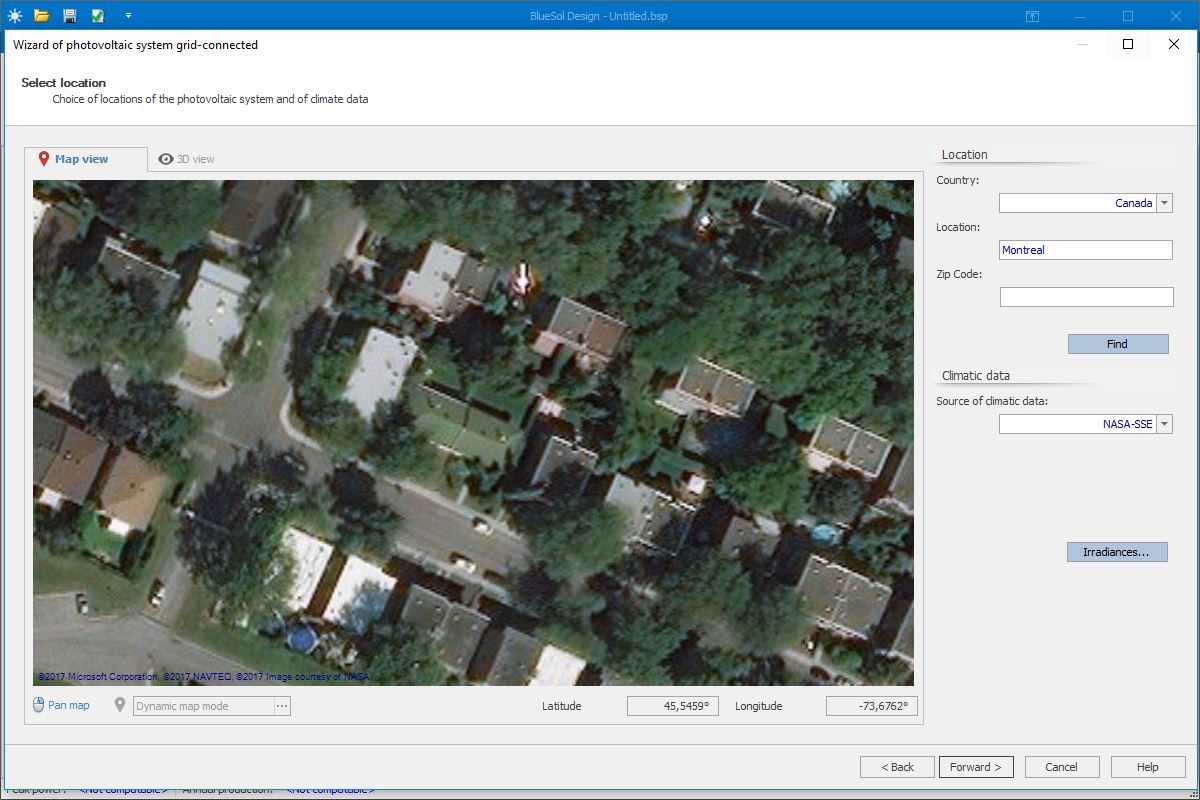Viewport: 1200px width, 800px height.
Task: Go back with the Back button
Action: [897, 767]
